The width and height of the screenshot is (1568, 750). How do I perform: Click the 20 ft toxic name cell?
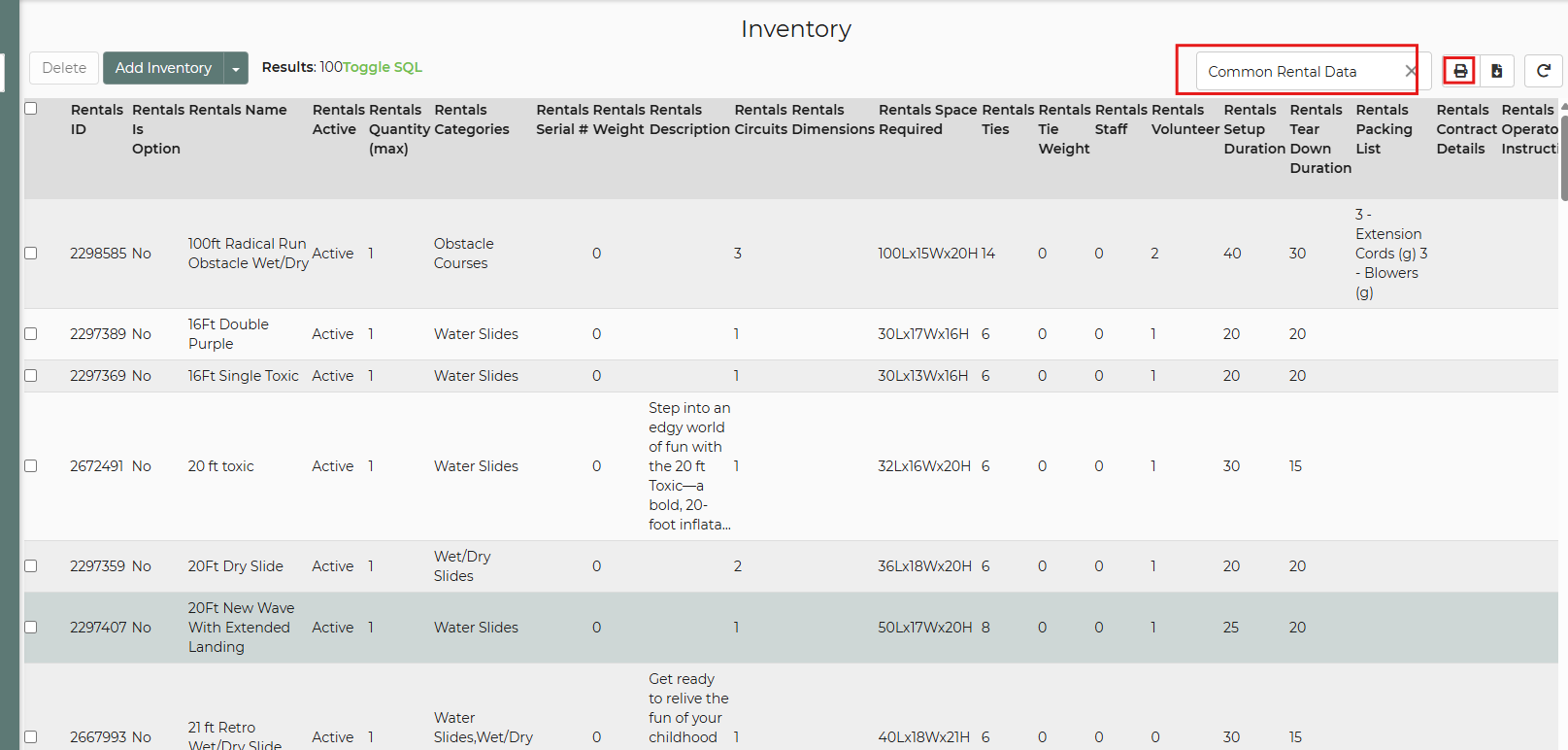[220, 466]
